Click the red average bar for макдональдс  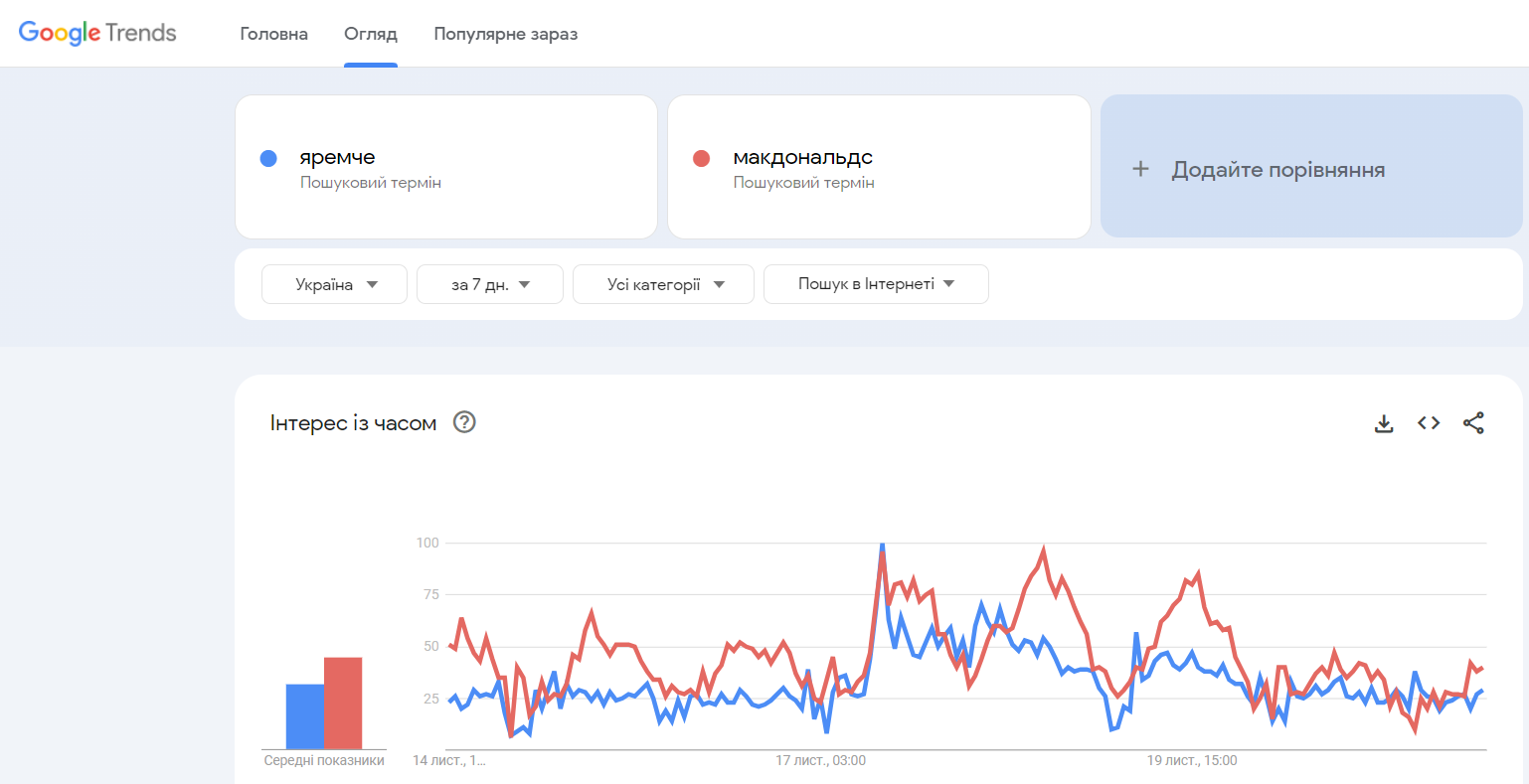click(x=343, y=703)
